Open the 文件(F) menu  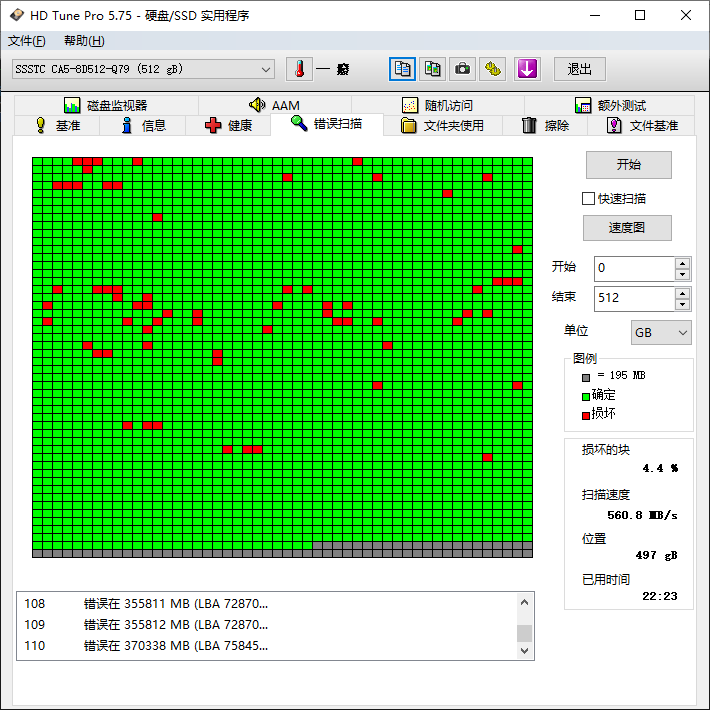27,41
